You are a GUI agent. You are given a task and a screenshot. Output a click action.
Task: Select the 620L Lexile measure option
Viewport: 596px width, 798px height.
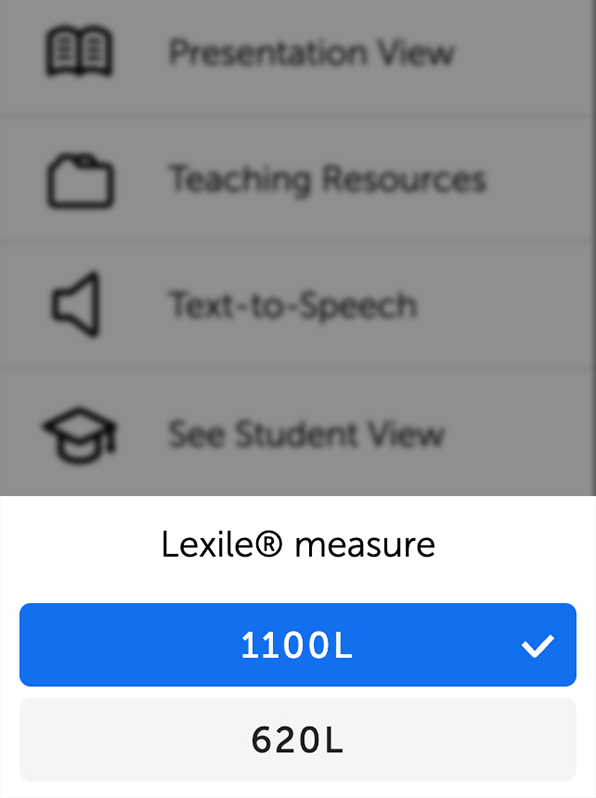tap(298, 739)
